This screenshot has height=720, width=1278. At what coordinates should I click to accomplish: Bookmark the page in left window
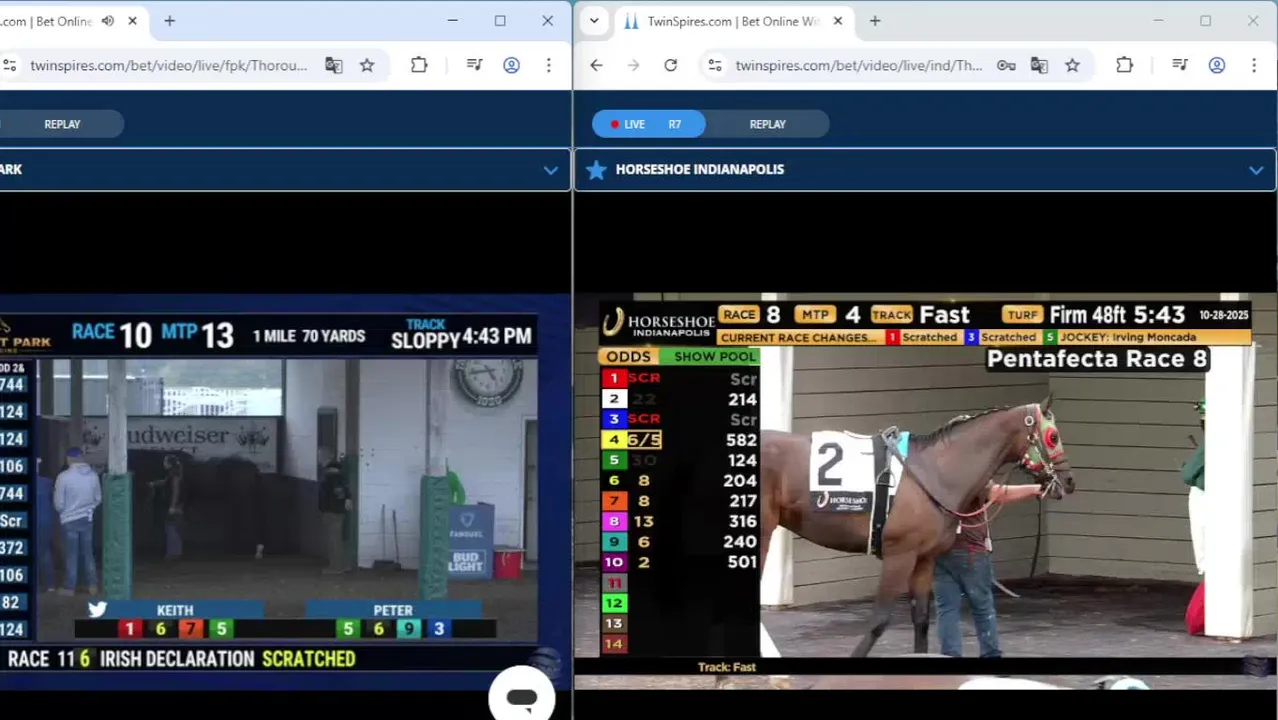(367, 65)
